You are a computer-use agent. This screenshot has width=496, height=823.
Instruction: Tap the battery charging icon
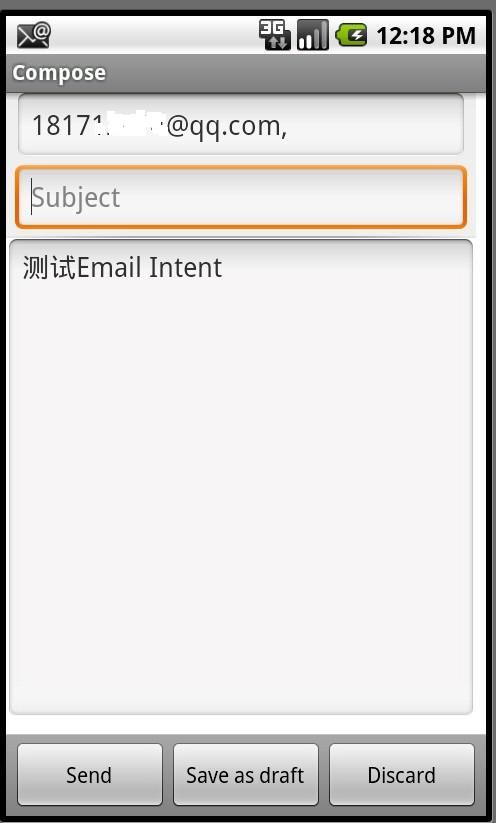pos(351,35)
